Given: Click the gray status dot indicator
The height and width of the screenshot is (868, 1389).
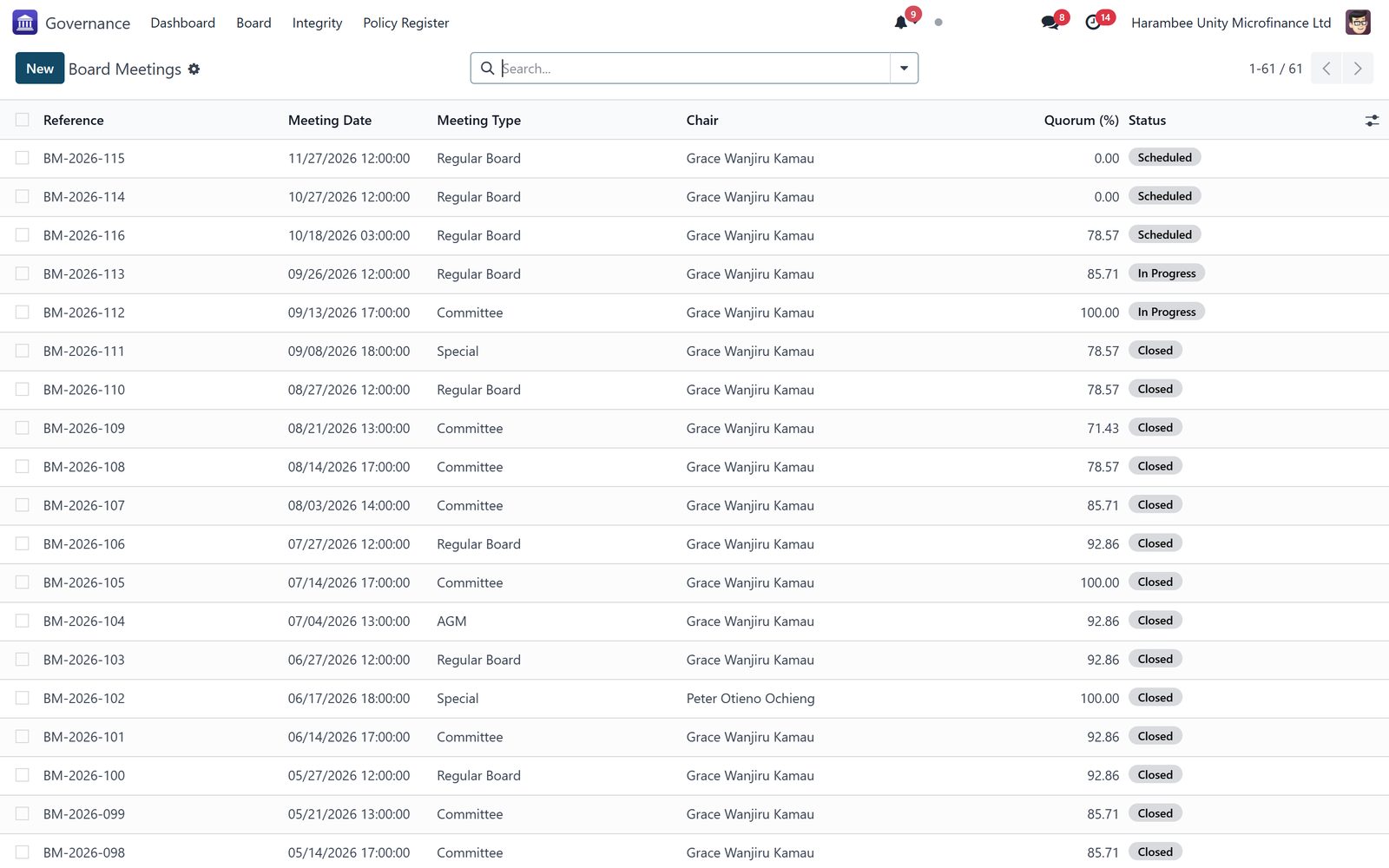Looking at the screenshot, I should [x=938, y=23].
